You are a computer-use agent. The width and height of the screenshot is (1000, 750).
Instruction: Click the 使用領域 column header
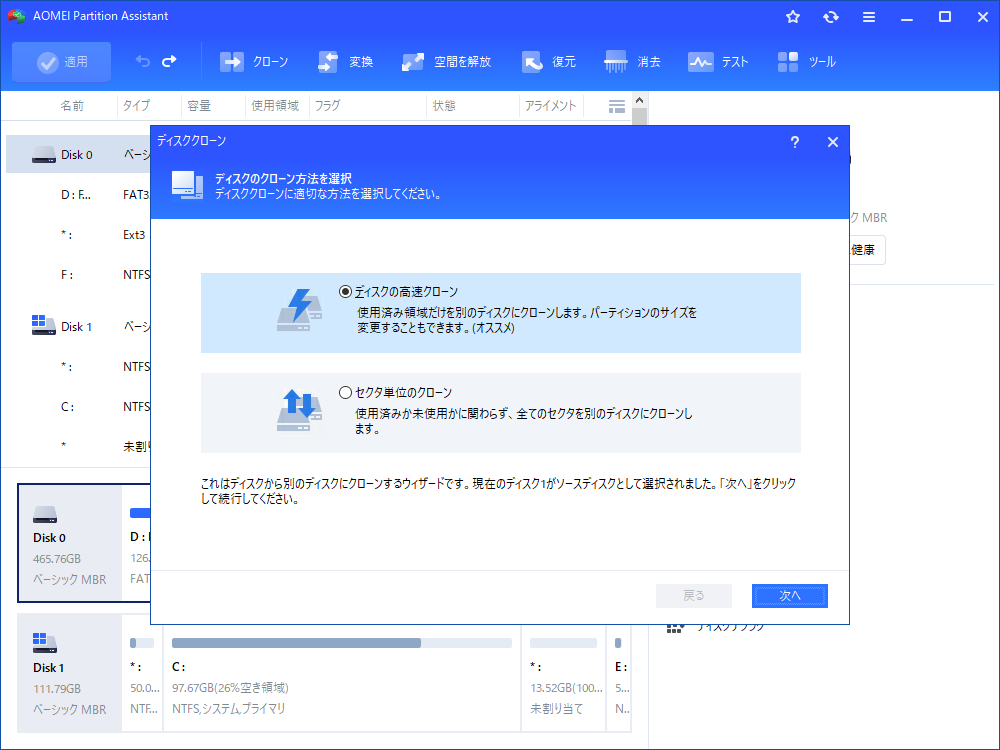[275, 106]
